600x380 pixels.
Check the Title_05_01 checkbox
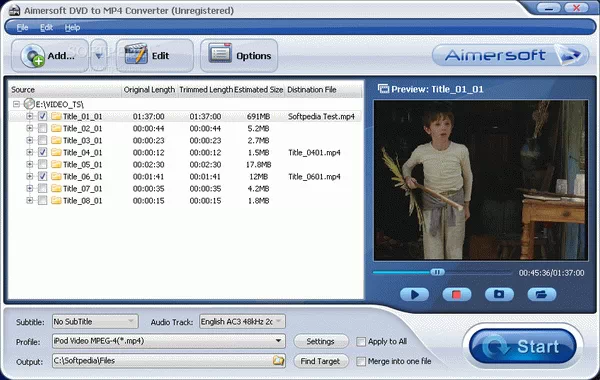pyautogui.click(x=42, y=164)
